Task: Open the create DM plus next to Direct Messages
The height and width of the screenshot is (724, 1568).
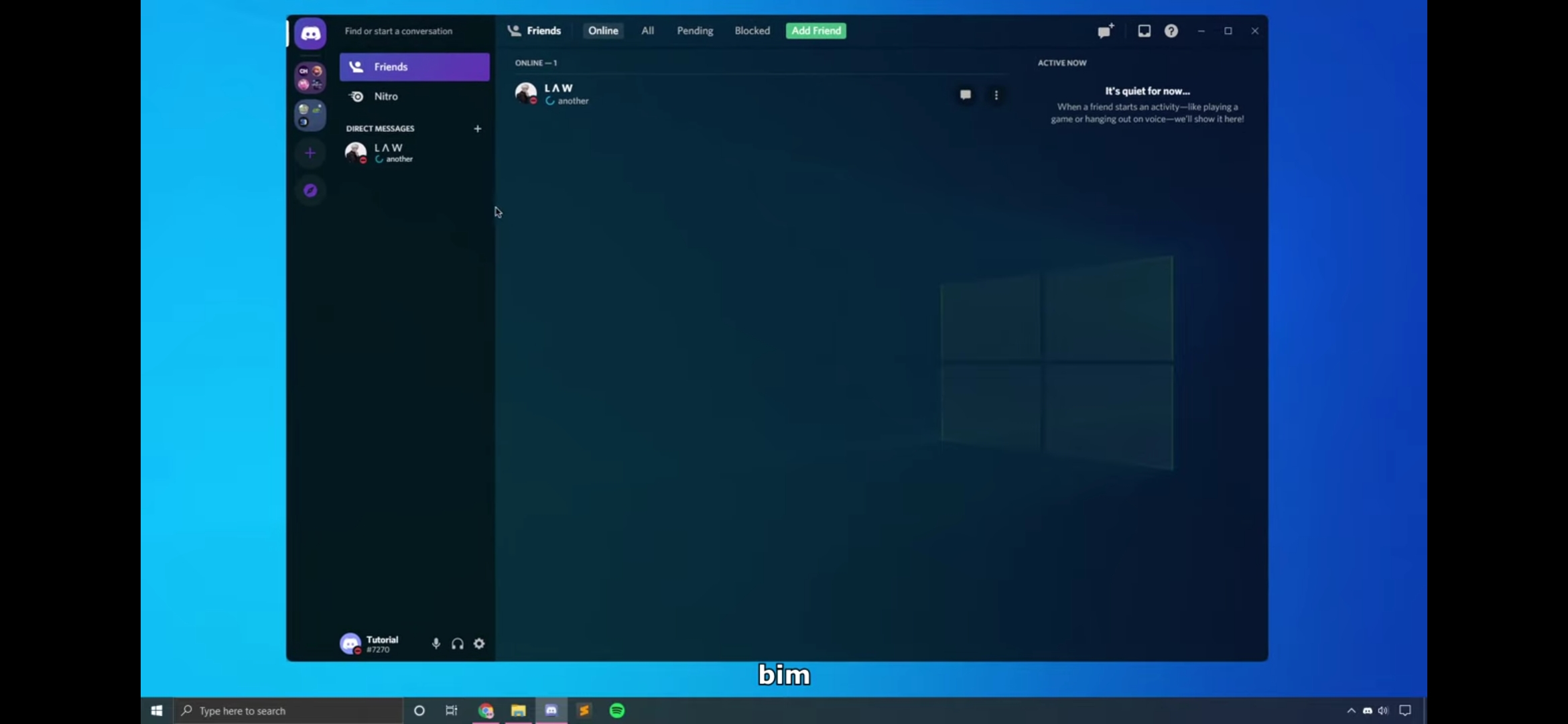Action: pos(477,128)
